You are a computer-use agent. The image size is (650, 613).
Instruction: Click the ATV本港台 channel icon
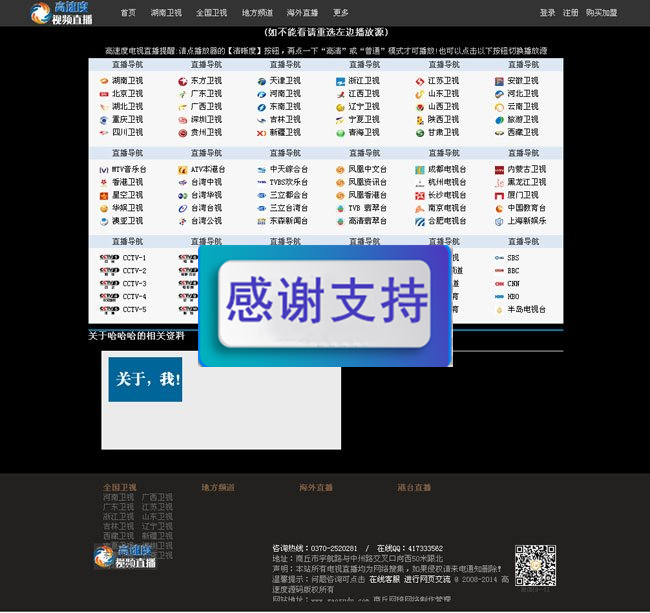[182, 170]
